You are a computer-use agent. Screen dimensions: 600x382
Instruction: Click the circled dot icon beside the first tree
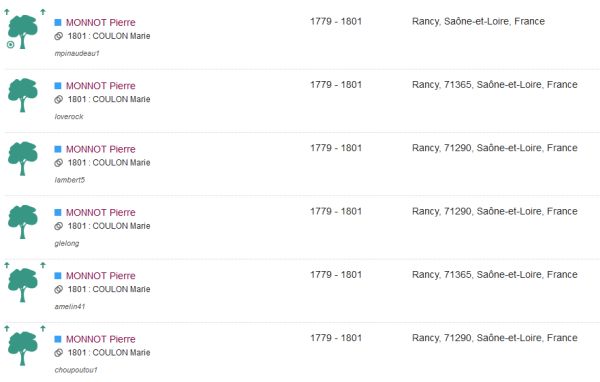point(10,45)
